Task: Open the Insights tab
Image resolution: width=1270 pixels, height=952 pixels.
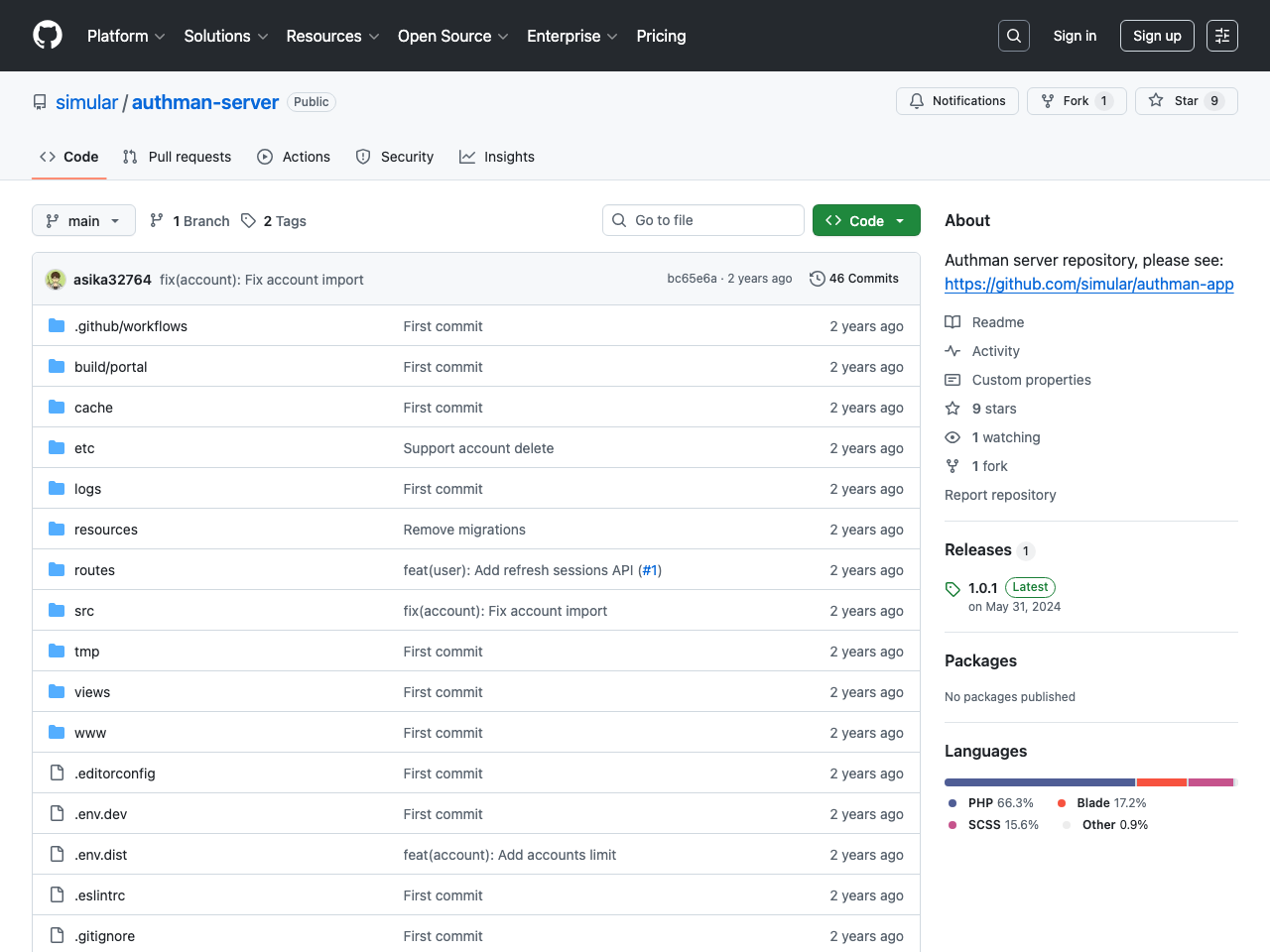Action: [496, 157]
